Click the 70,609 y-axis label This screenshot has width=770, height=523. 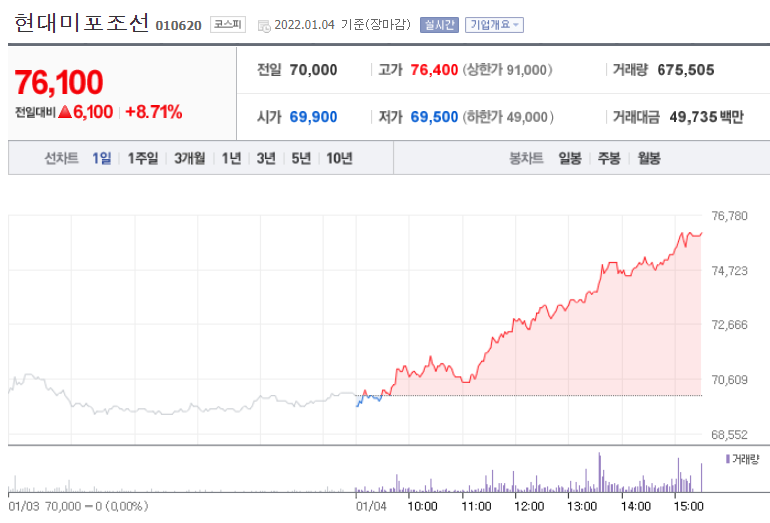pyautogui.click(x=729, y=380)
